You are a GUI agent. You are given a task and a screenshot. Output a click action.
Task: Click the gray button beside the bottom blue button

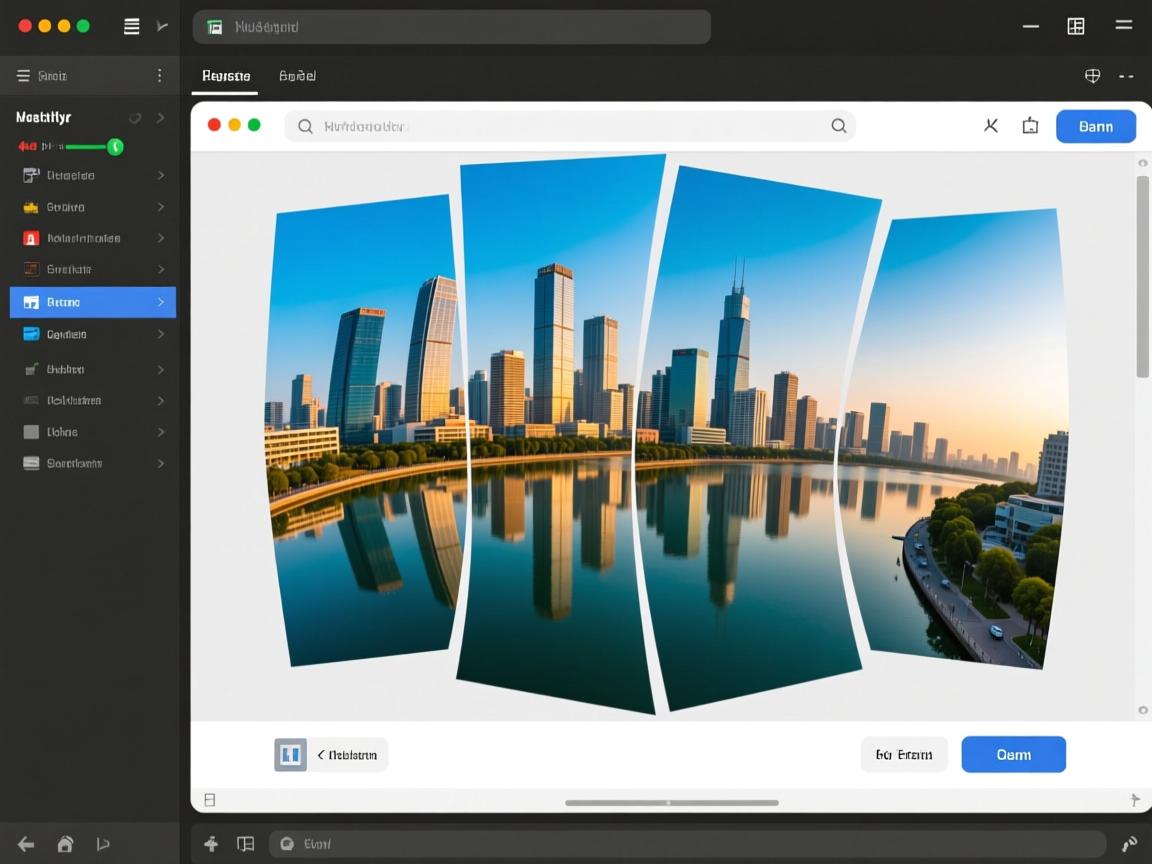pos(903,755)
